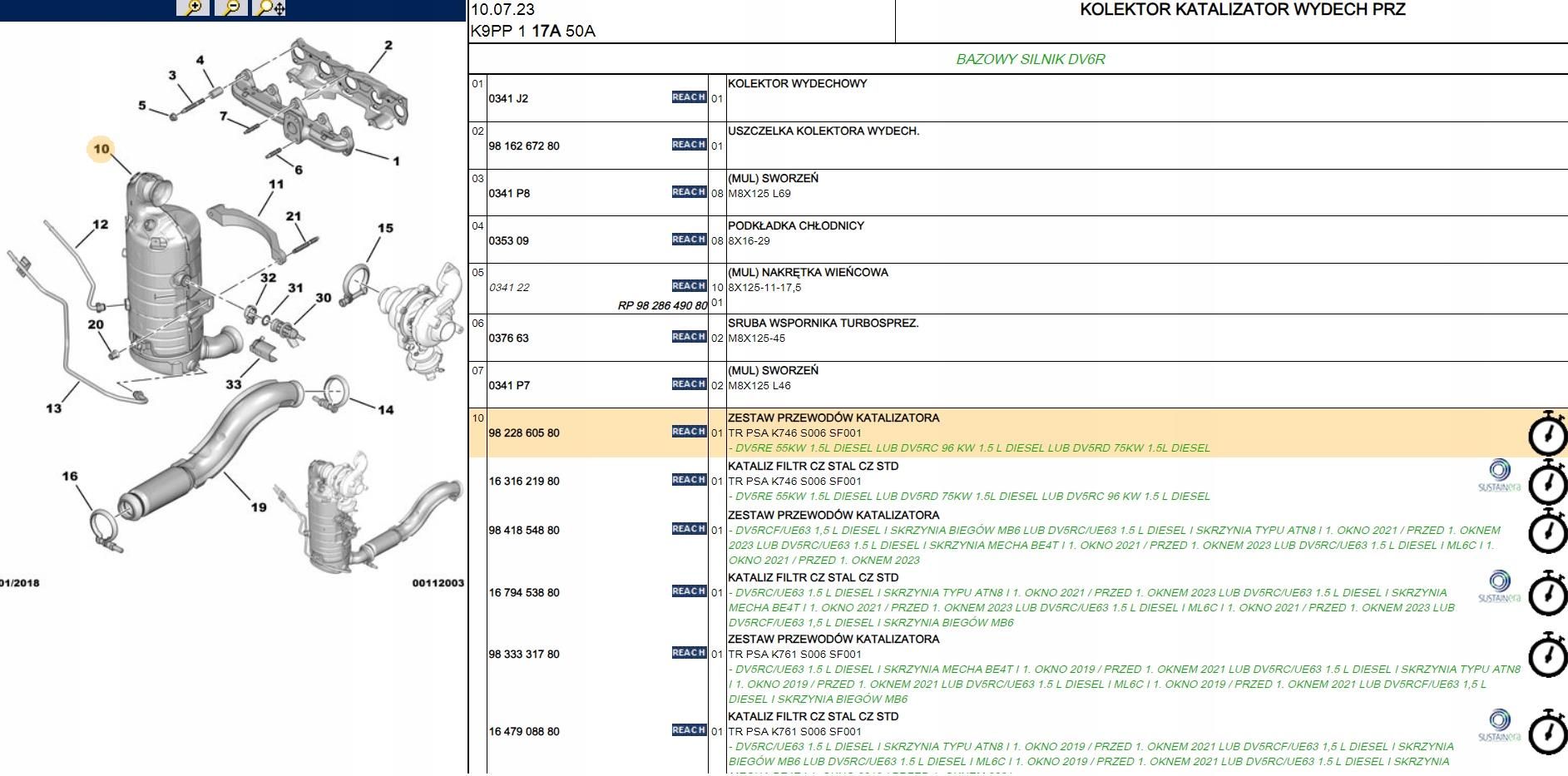Select part number 0341 P8

tap(509, 194)
